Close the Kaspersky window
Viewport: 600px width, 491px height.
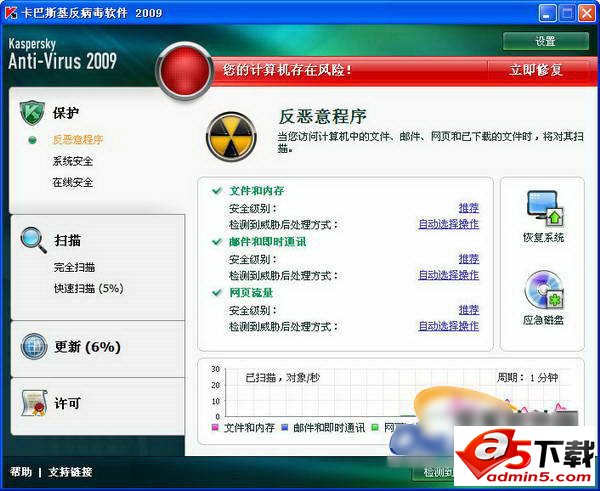(587, 13)
